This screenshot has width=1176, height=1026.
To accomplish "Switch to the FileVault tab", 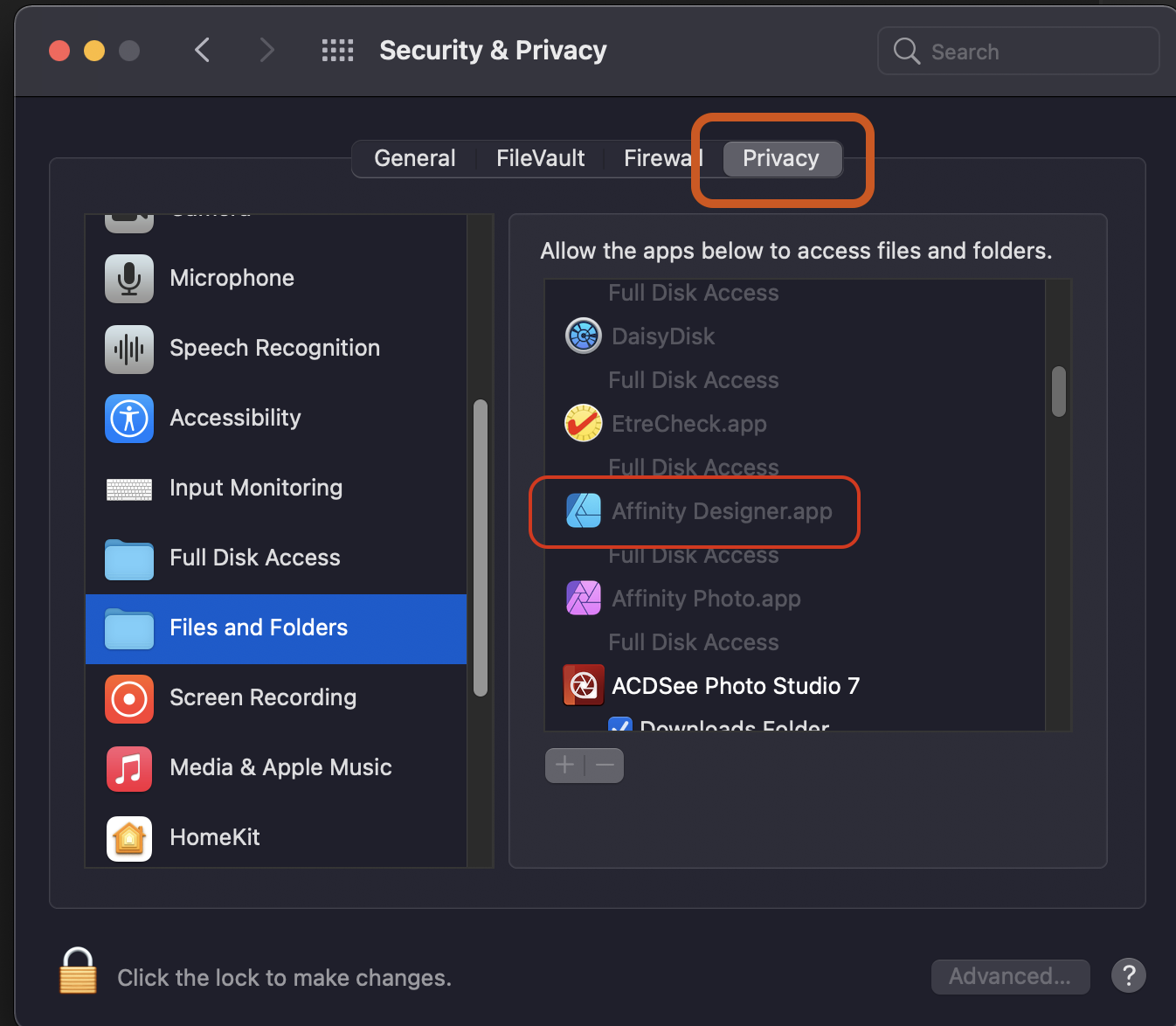I will [x=541, y=158].
